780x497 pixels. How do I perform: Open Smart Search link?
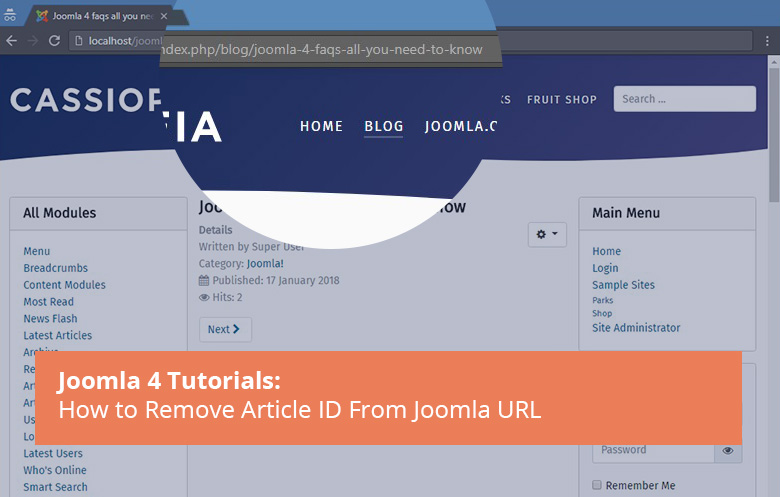56,487
